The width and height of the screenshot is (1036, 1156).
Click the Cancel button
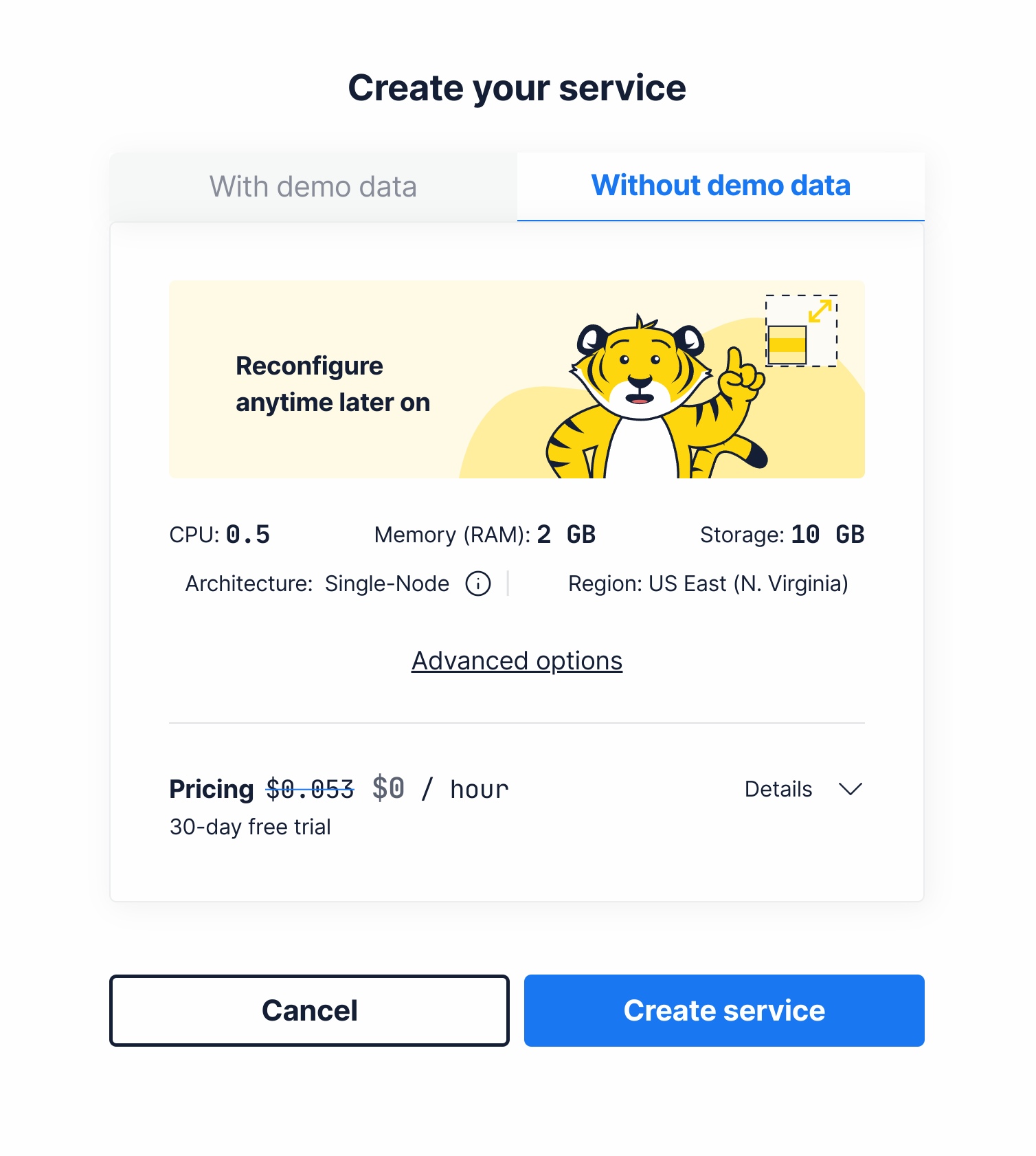(x=309, y=1010)
